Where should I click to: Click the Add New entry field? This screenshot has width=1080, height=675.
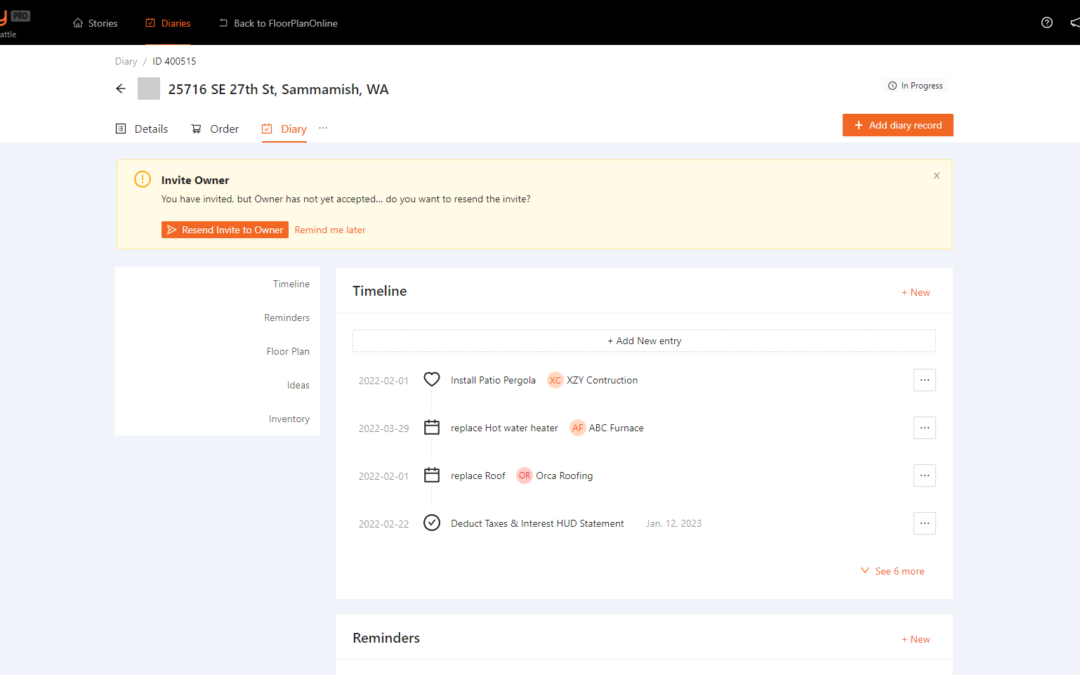point(644,340)
